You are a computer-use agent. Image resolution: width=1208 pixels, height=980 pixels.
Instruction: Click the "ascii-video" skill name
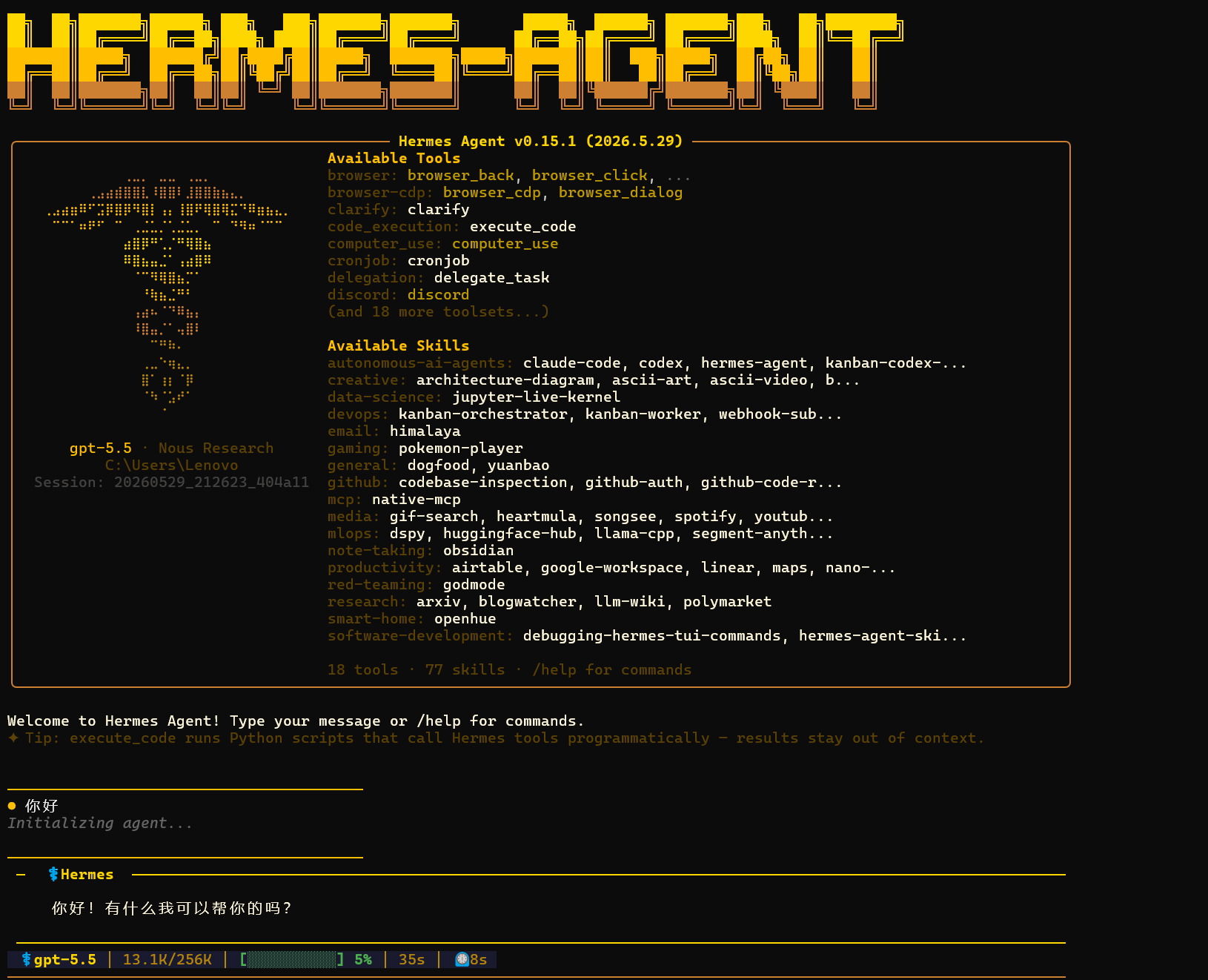pyautogui.click(x=759, y=380)
